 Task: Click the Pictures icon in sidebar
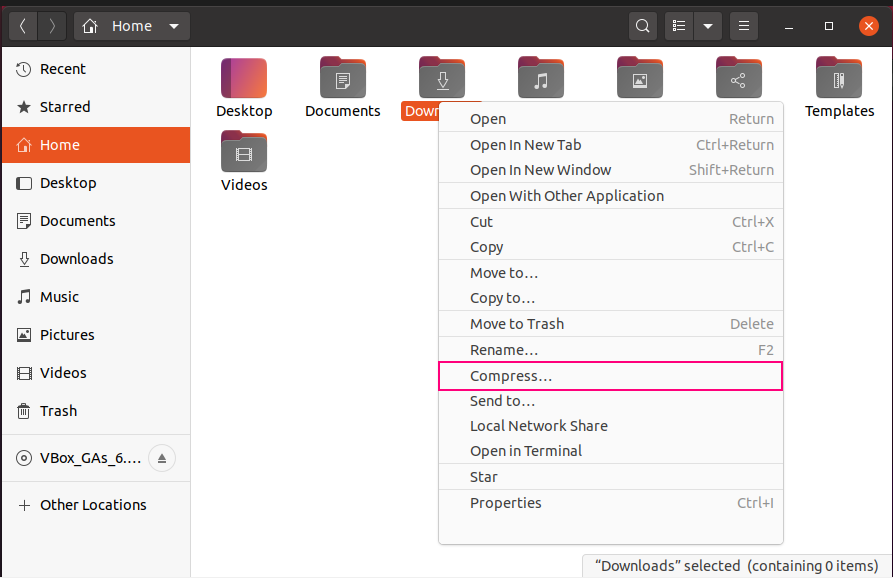coord(23,335)
